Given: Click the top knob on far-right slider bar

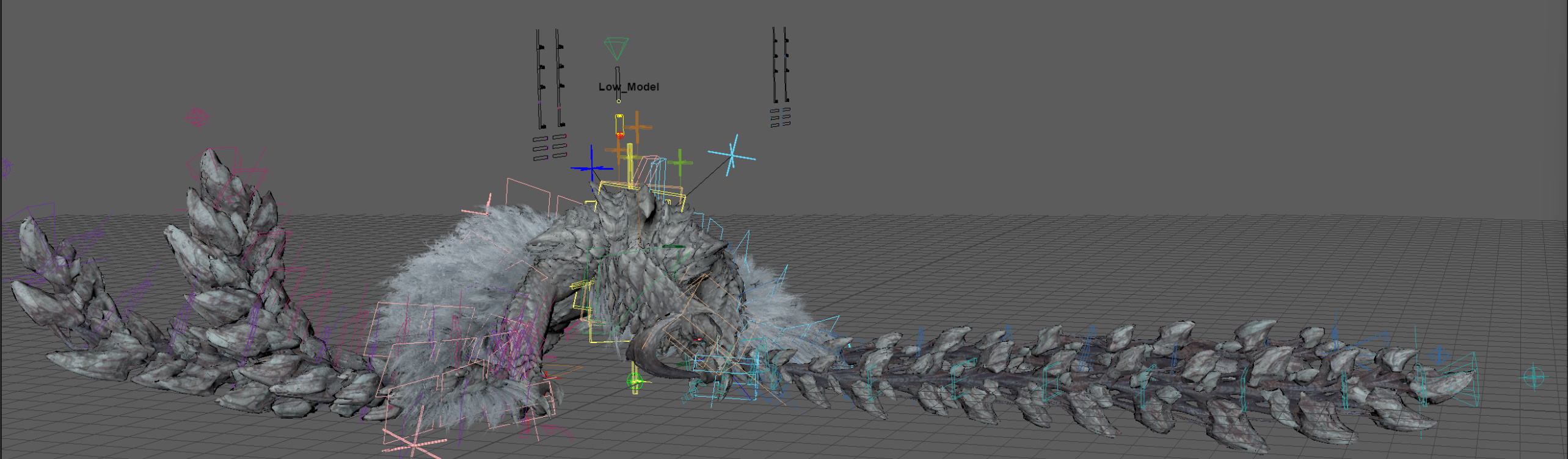Looking at the screenshot, I should pos(786,40).
